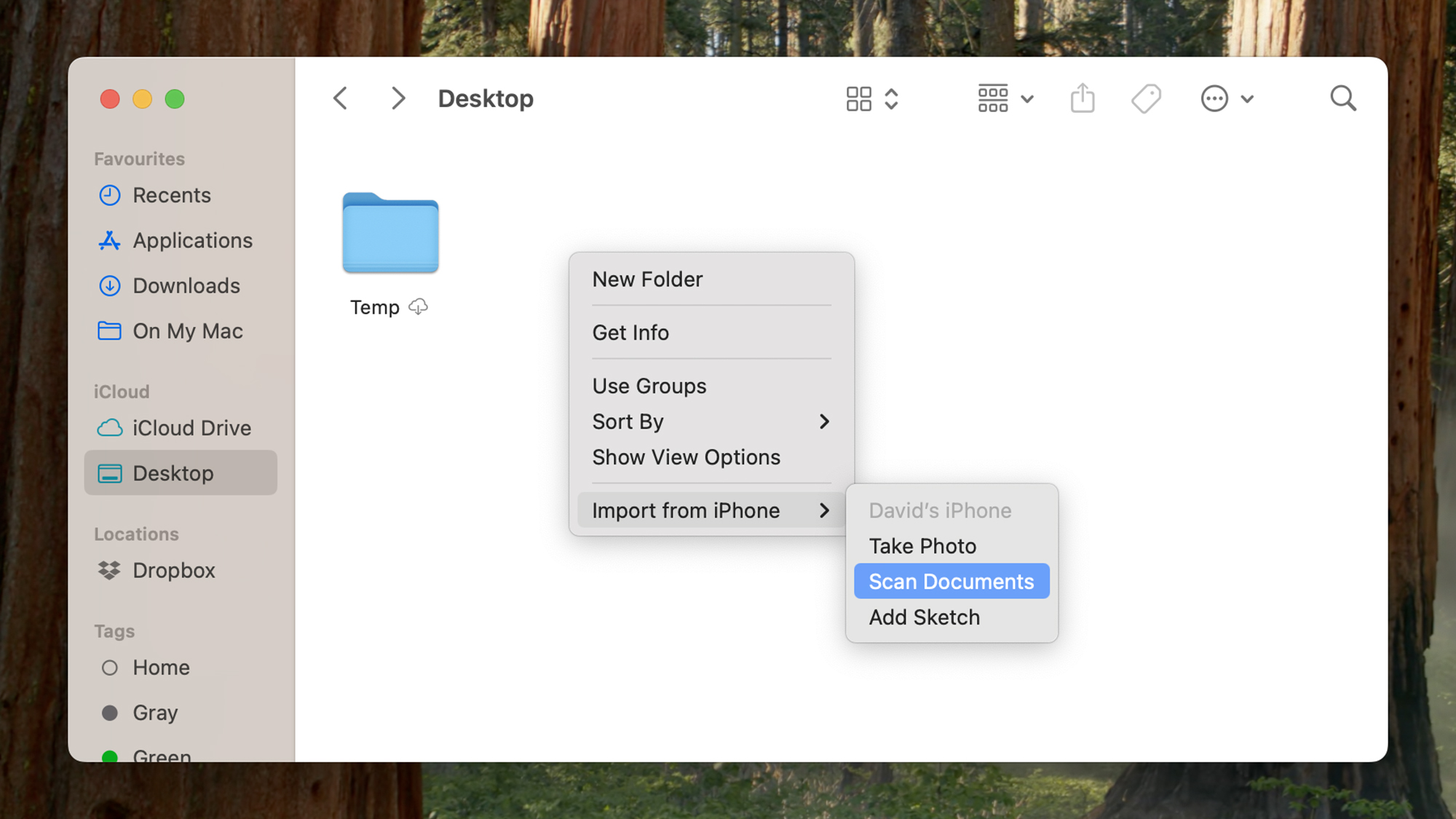Open the Temp folder thumbnail
This screenshot has height=819, width=1456.
390,233
